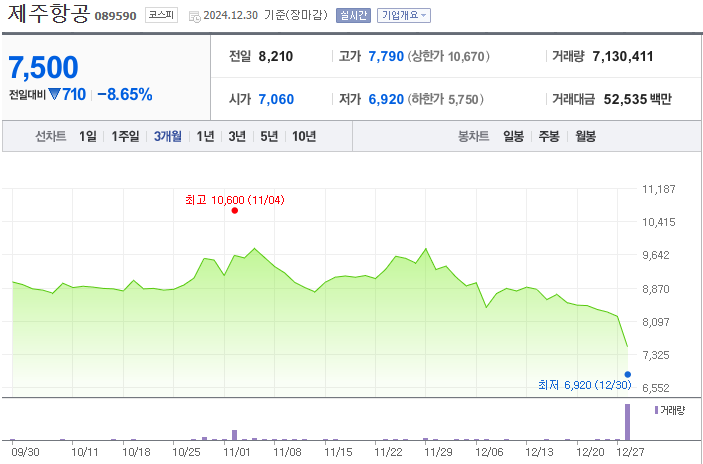Click the 최저 6,920 (12/30) label
703x464 pixels.
585,385
